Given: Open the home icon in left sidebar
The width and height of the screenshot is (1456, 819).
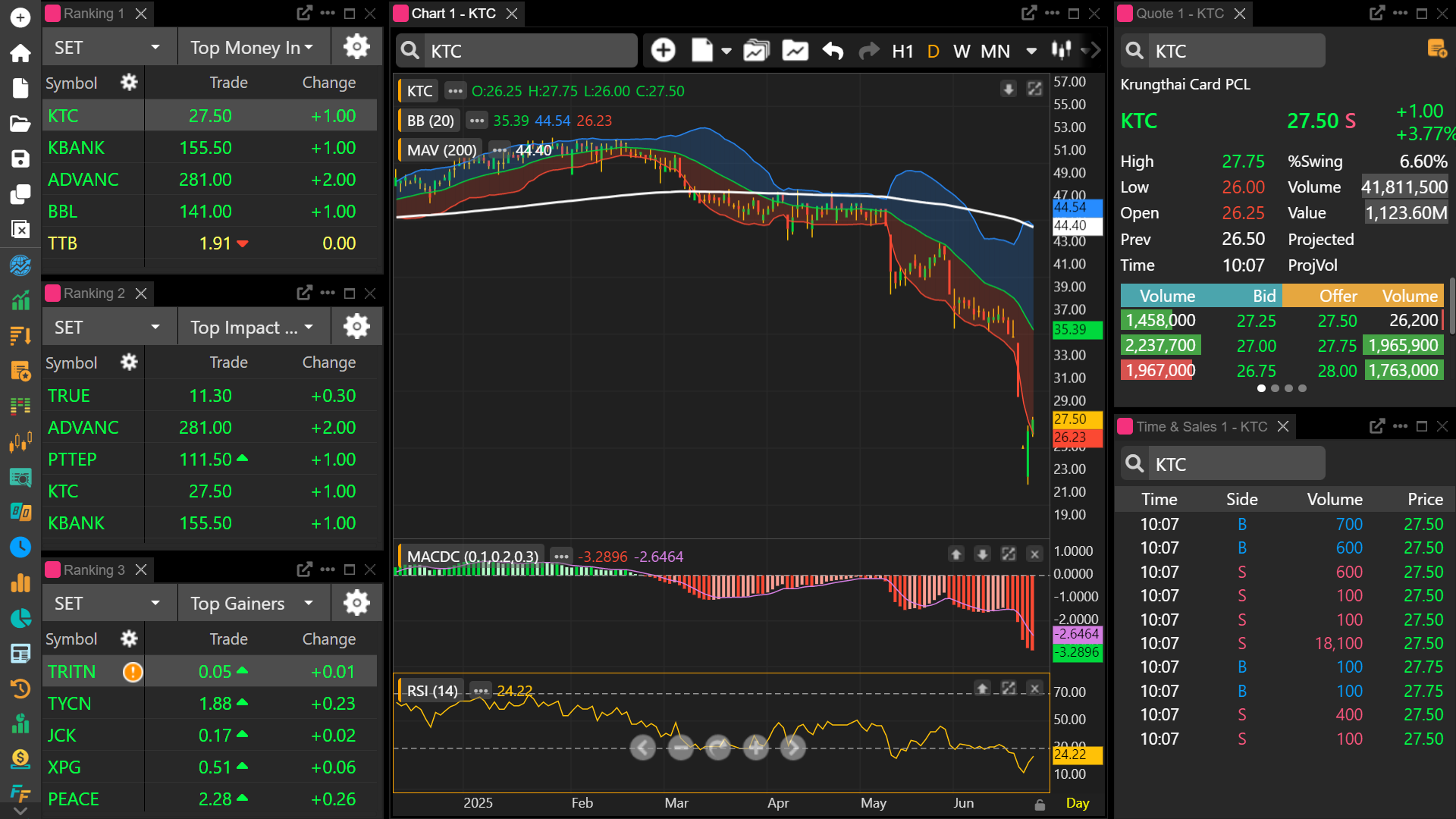Looking at the screenshot, I should [20, 52].
